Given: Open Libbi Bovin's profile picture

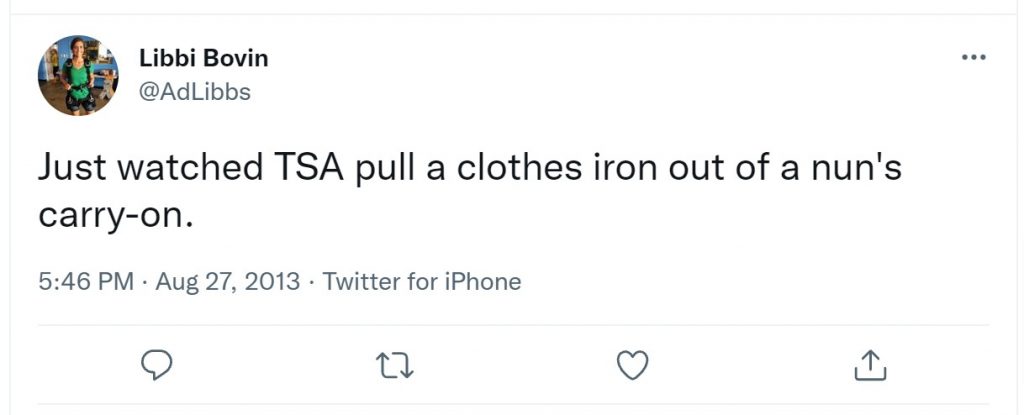Looking at the screenshot, I should pos(78,75).
